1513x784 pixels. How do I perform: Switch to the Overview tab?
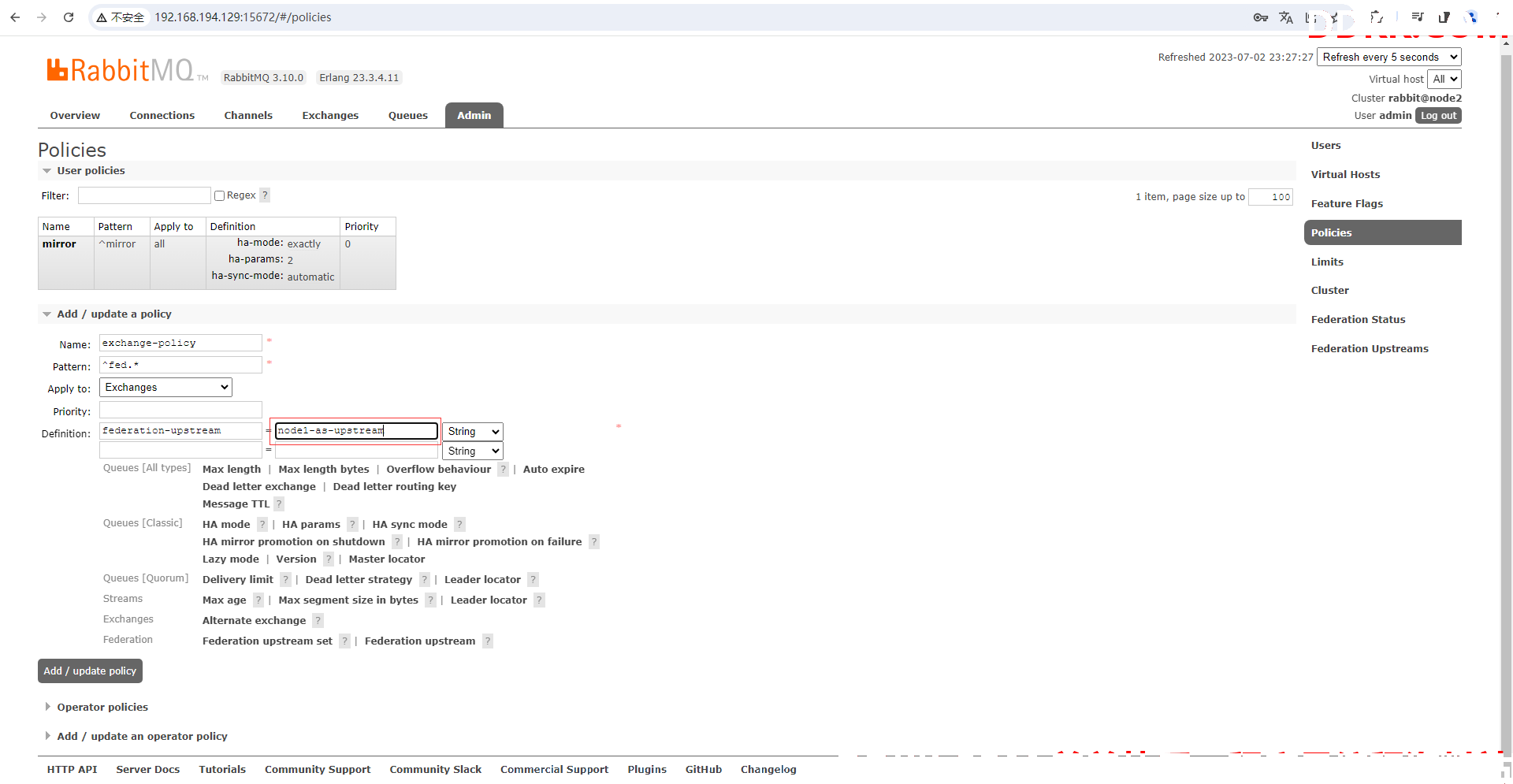tap(75, 115)
